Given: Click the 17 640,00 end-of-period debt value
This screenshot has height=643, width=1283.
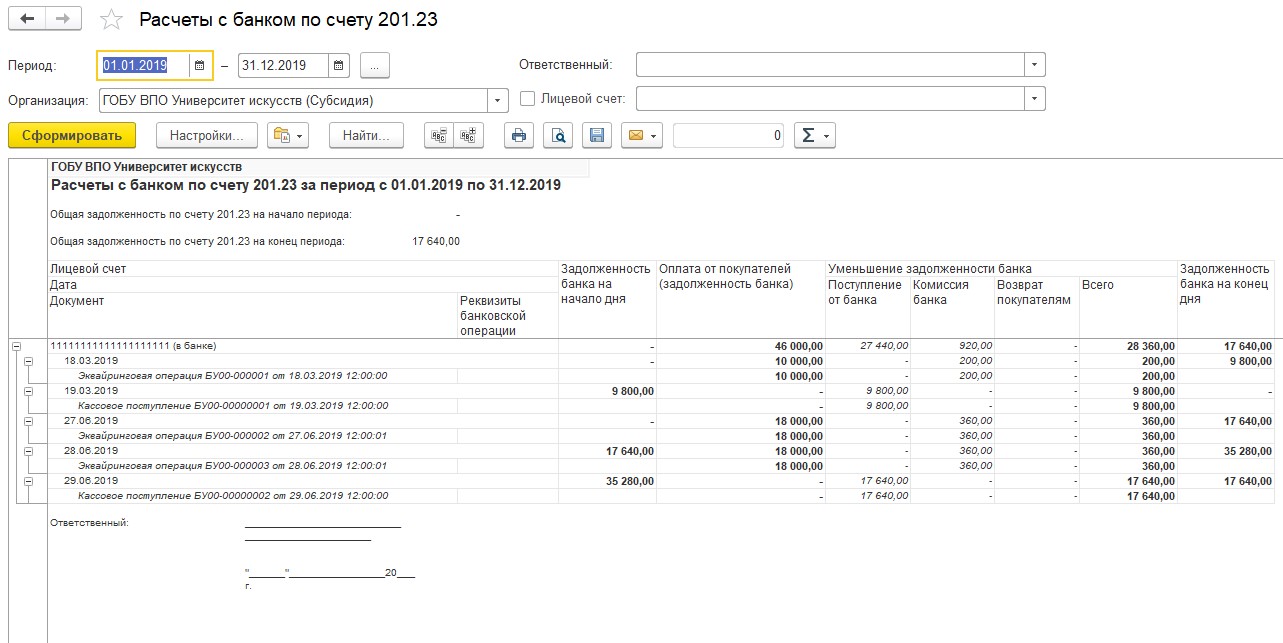Looking at the screenshot, I should tap(436, 241).
